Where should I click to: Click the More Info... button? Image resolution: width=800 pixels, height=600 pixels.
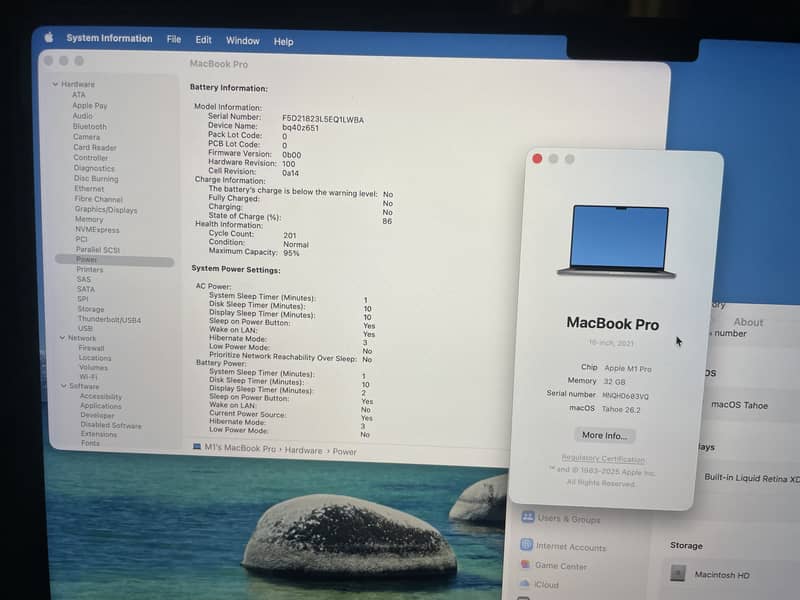[x=606, y=435]
